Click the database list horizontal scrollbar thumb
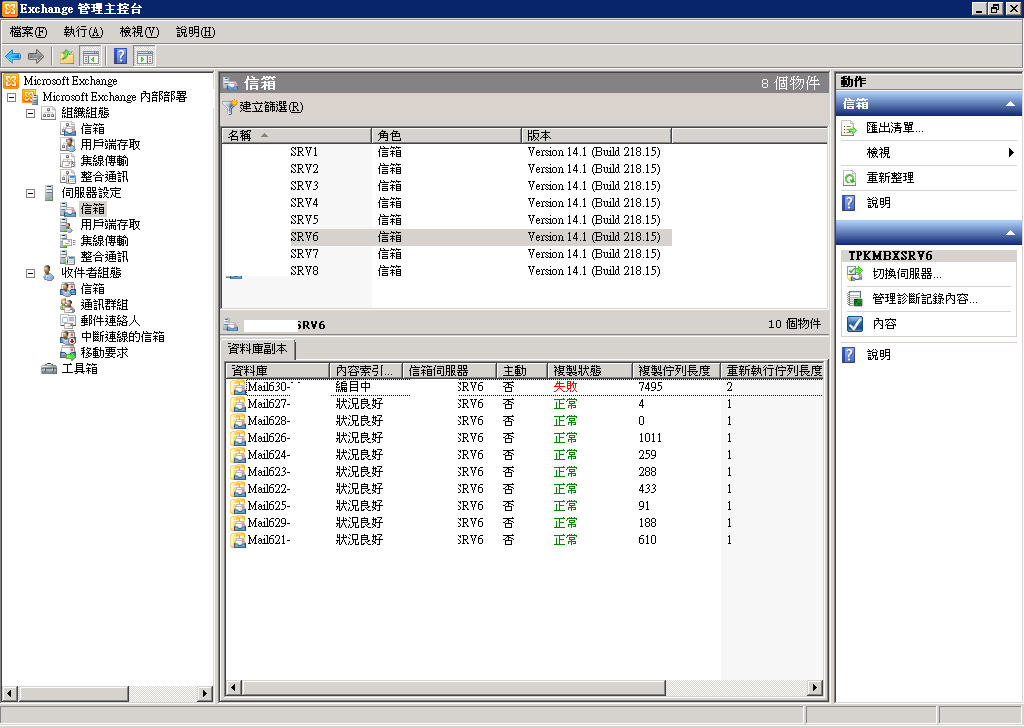The width and height of the screenshot is (1024, 728). (x=454, y=687)
